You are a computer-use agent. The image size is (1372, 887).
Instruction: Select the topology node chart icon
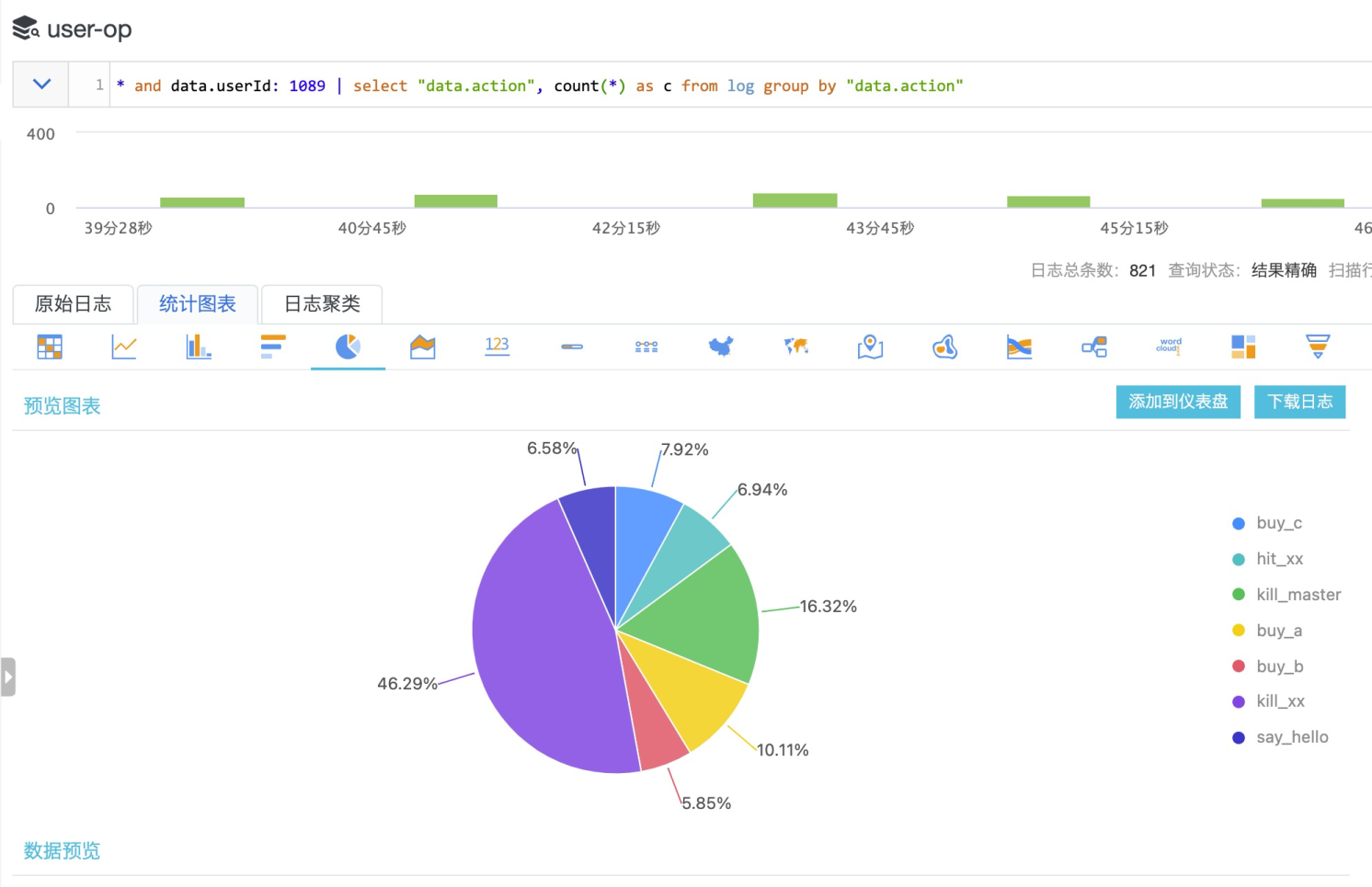pyautogui.click(x=1094, y=347)
